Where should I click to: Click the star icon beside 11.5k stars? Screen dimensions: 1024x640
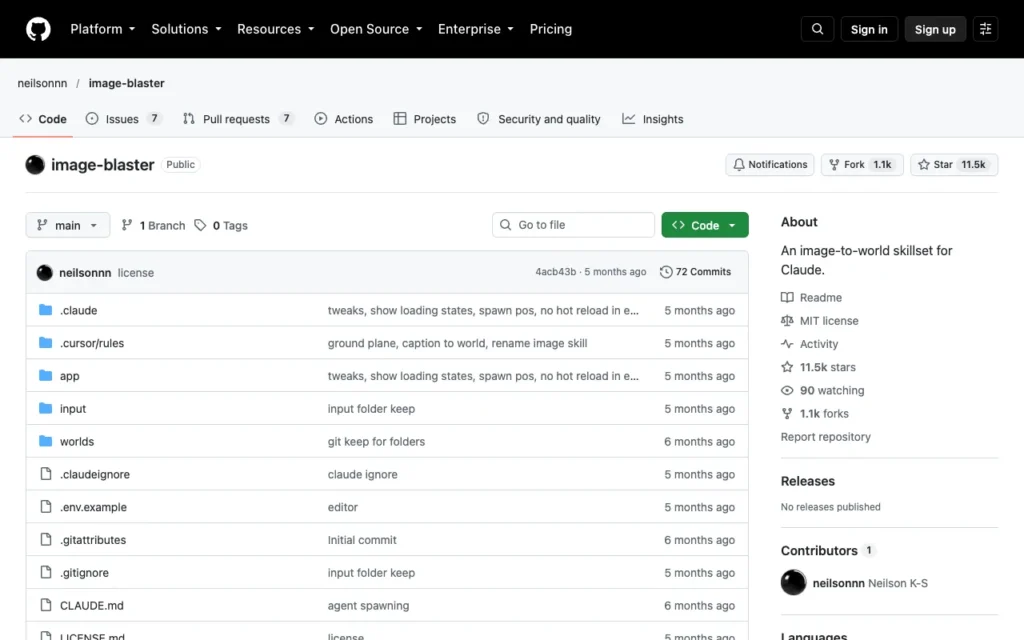pos(787,367)
